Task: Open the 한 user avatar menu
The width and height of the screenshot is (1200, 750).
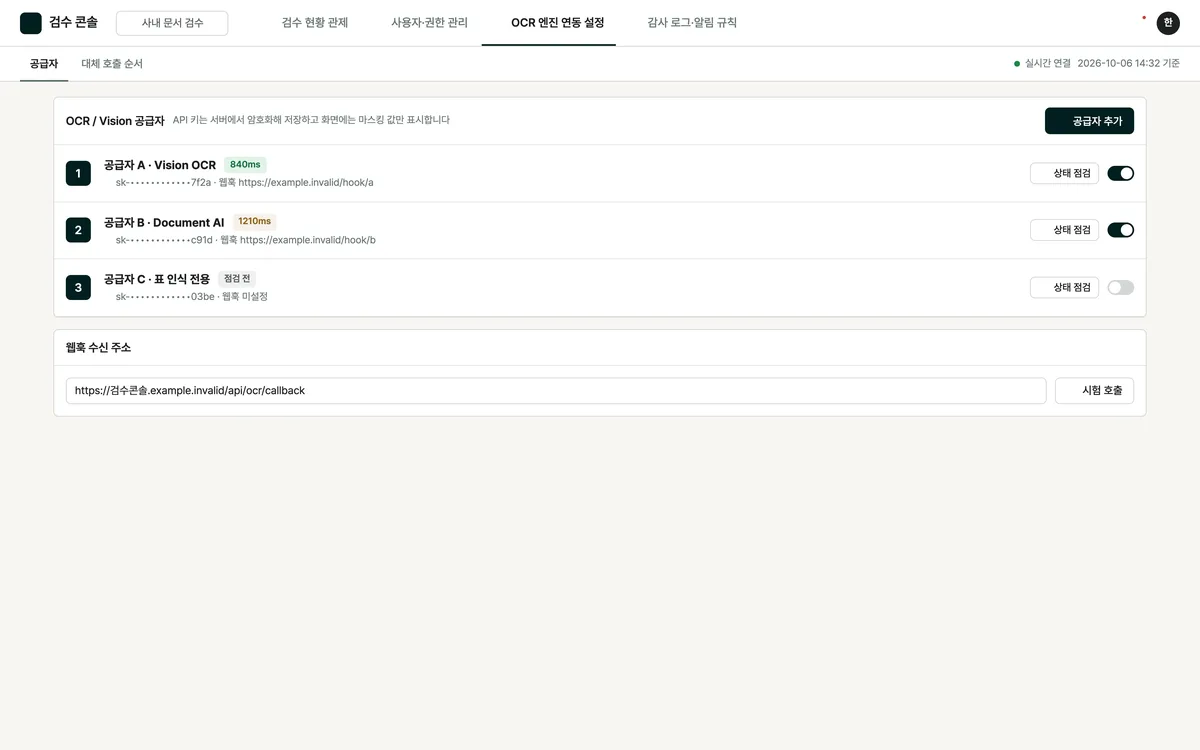Action: click(x=1168, y=23)
